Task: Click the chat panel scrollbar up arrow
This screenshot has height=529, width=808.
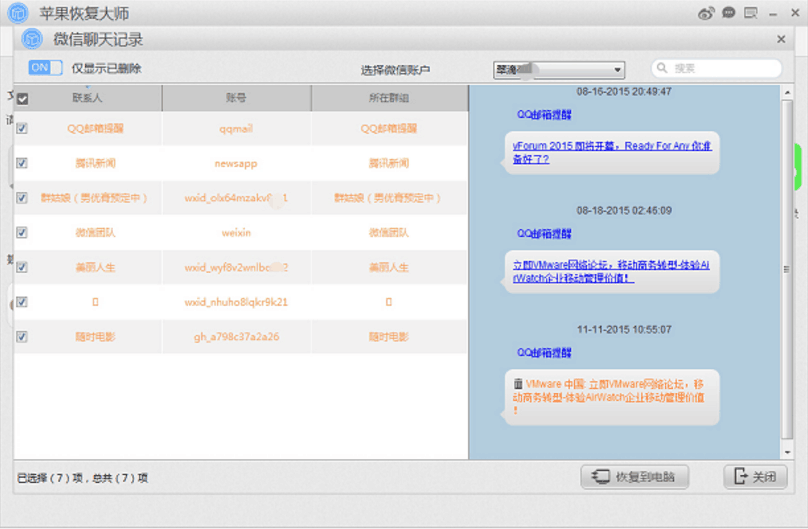Action: click(x=787, y=93)
